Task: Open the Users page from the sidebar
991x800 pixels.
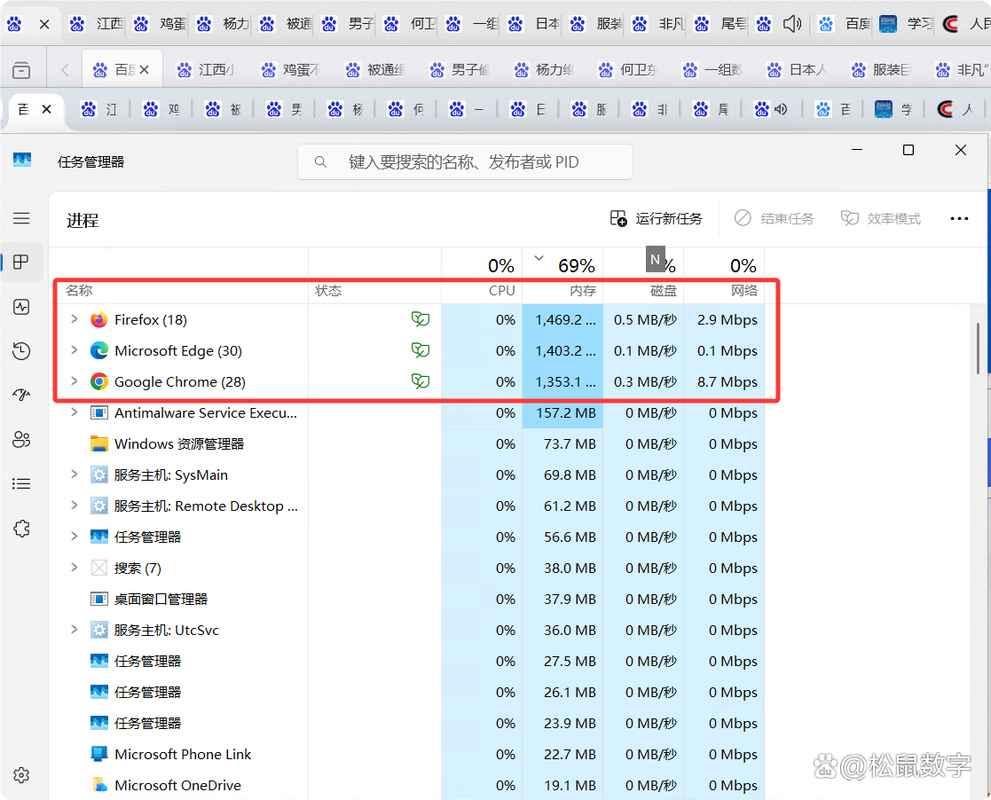Action: point(21,439)
